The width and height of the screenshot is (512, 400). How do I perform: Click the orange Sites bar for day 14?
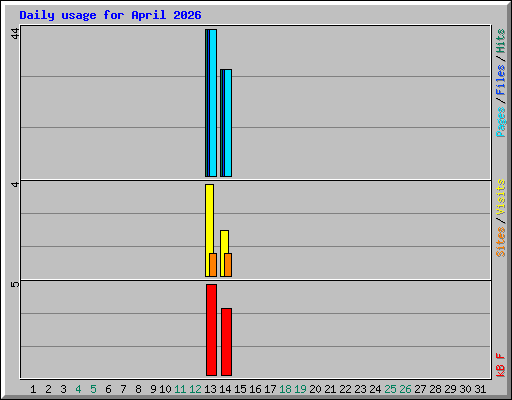228,265
